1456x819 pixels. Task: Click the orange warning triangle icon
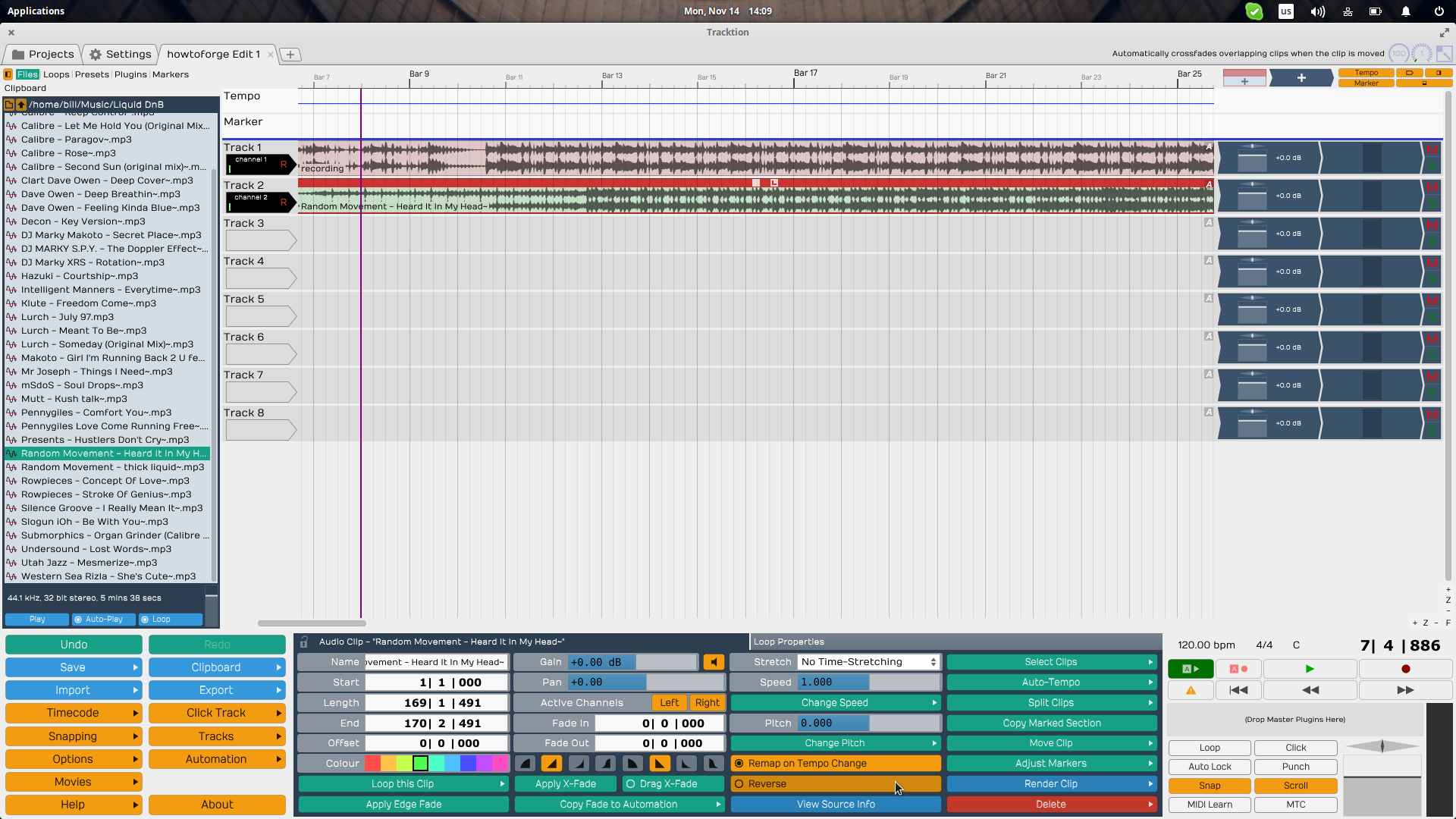click(1191, 690)
